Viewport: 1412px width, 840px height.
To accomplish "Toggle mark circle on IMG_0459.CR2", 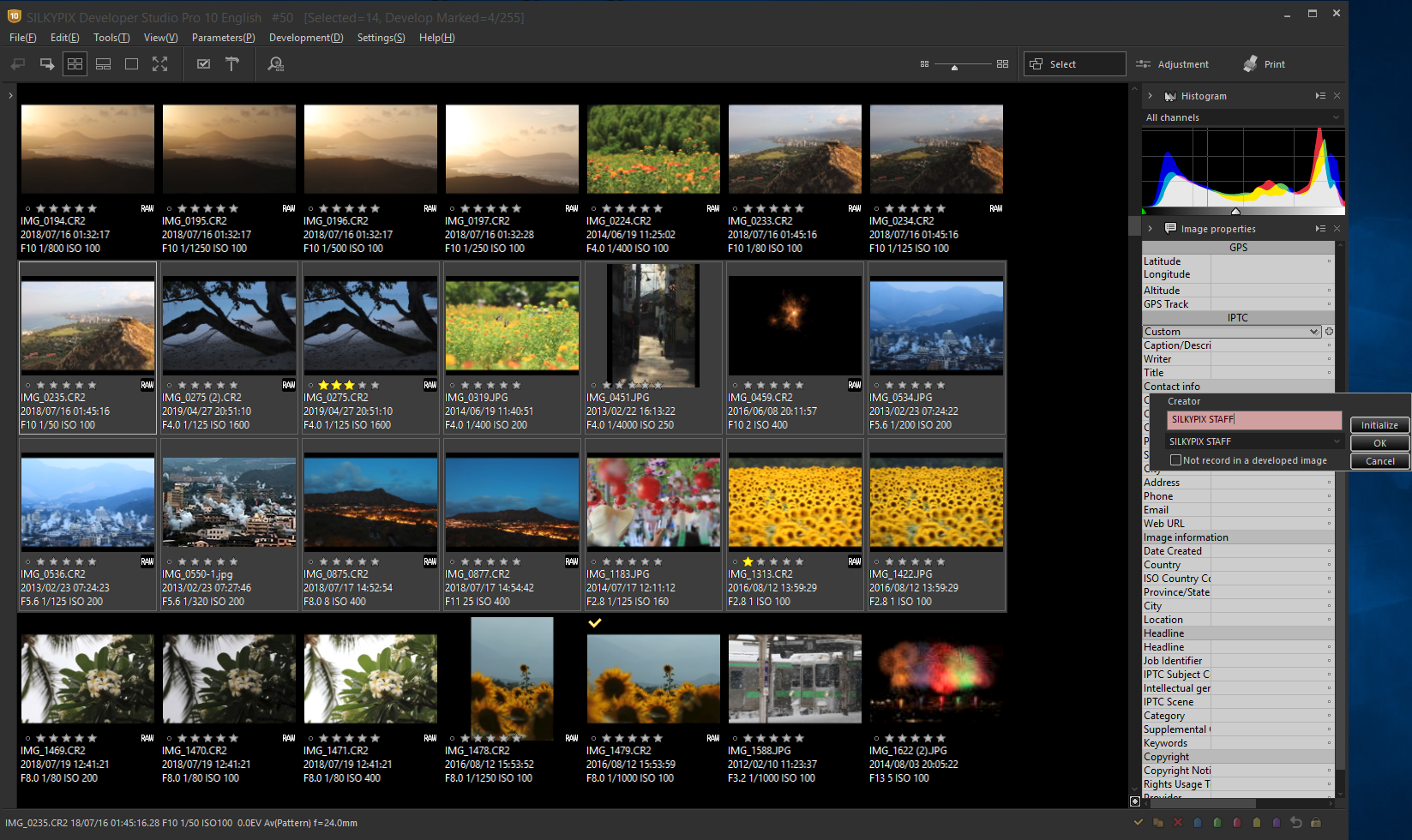I will [735, 385].
